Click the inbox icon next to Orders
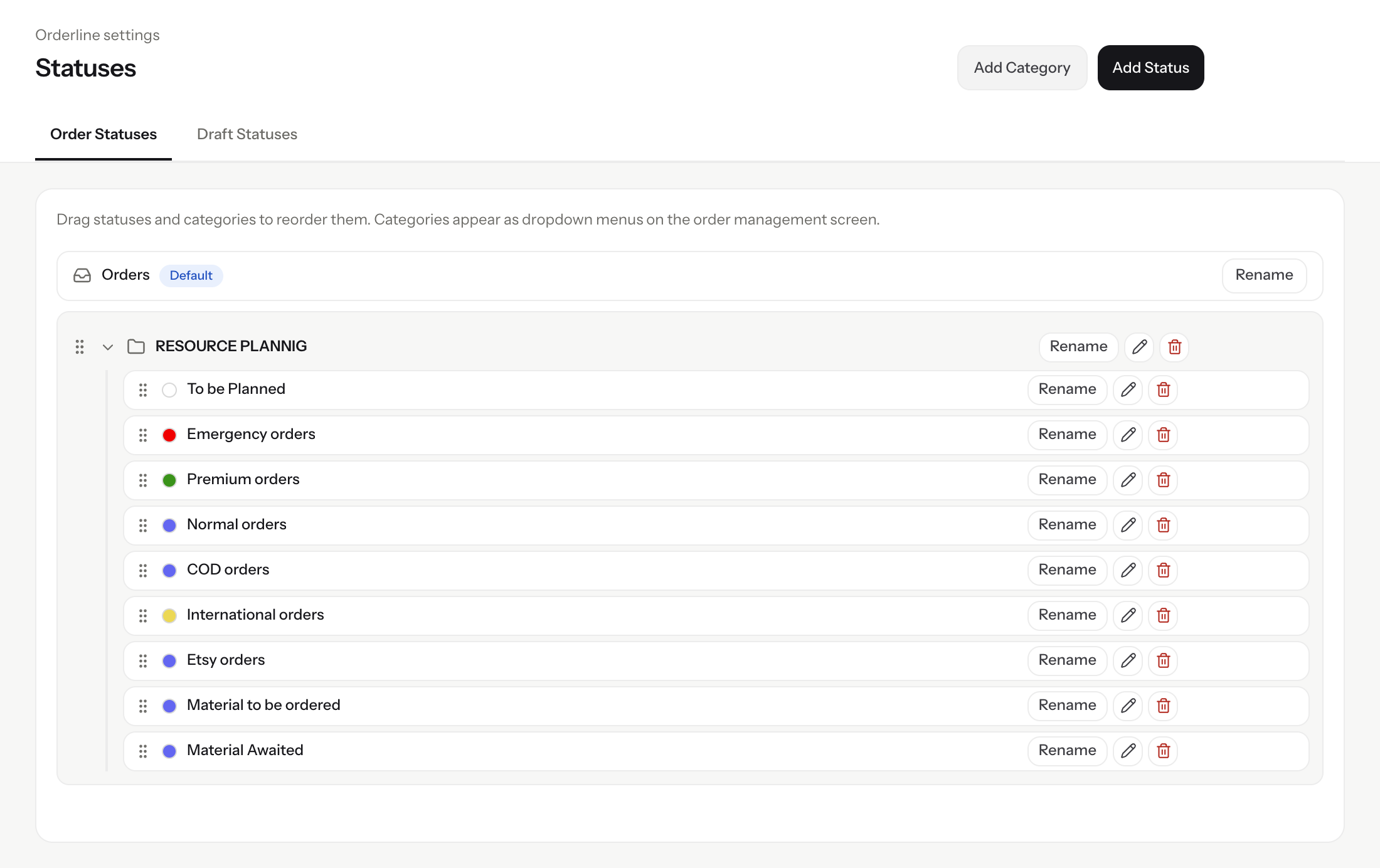The width and height of the screenshot is (1380, 868). click(82, 275)
